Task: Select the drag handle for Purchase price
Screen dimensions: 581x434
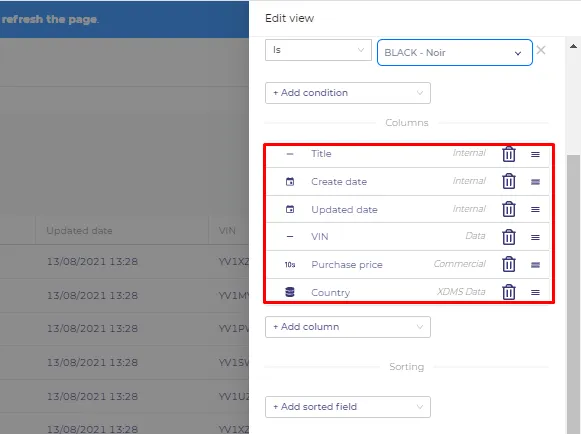Action: point(535,265)
